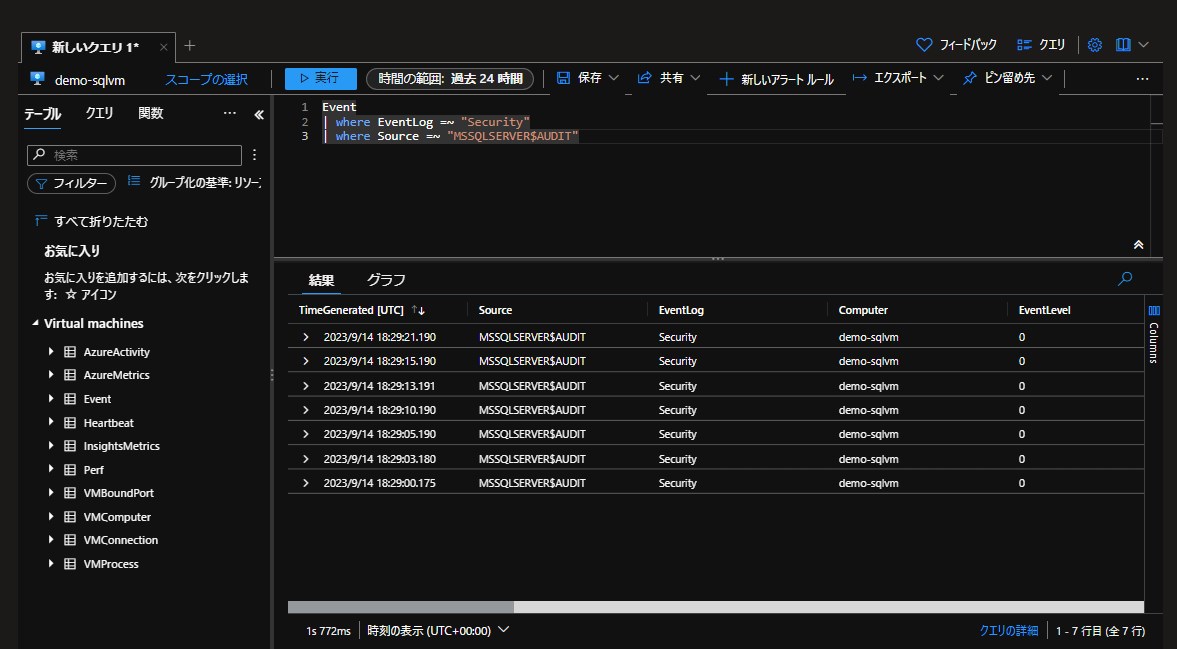This screenshot has width=1177, height=649.
Task: Click the Feedback heart icon
Action: coord(924,45)
